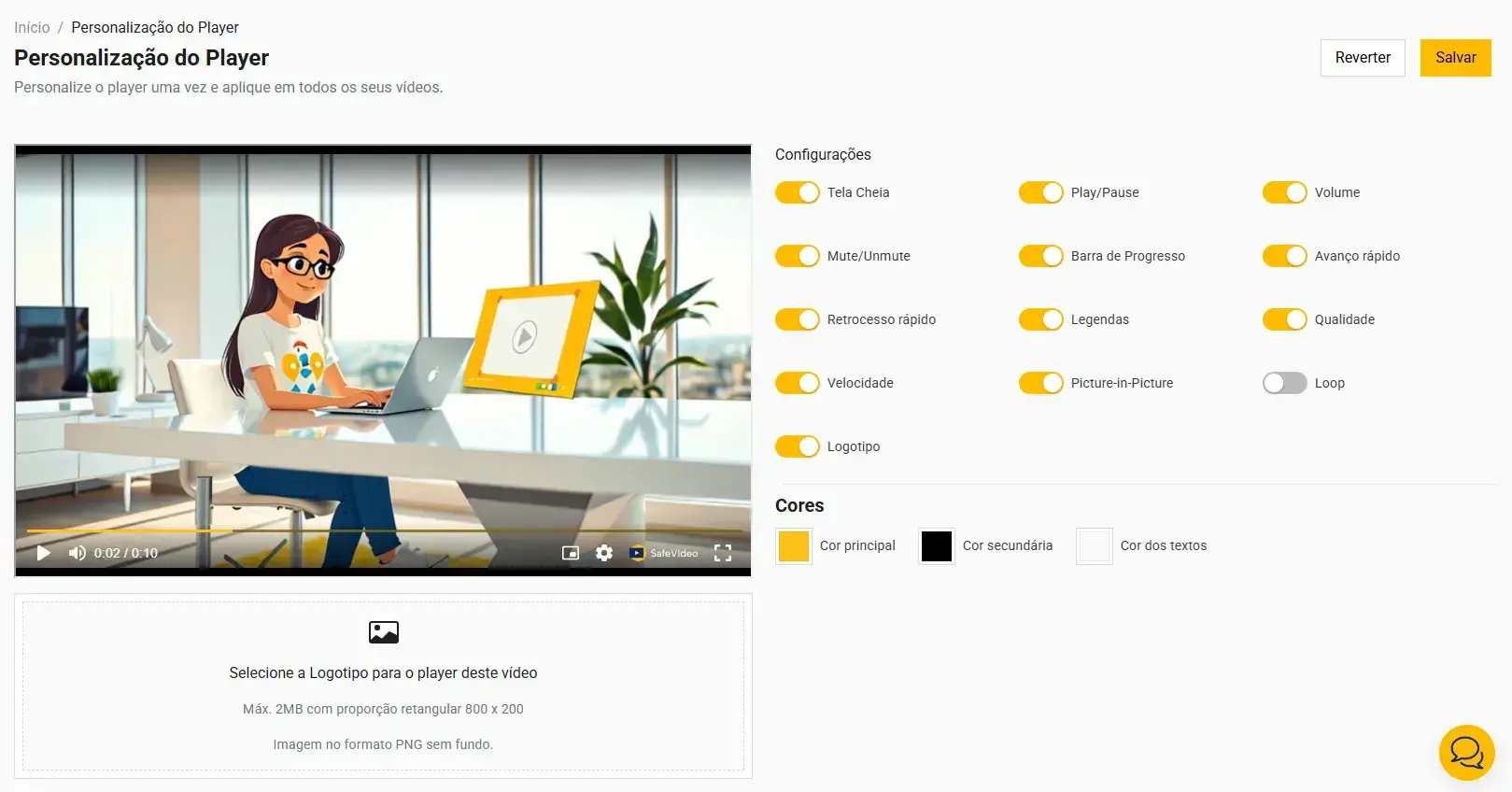1512x792 pixels.
Task: Open the Cor principal color swatch
Action: (793, 545)
